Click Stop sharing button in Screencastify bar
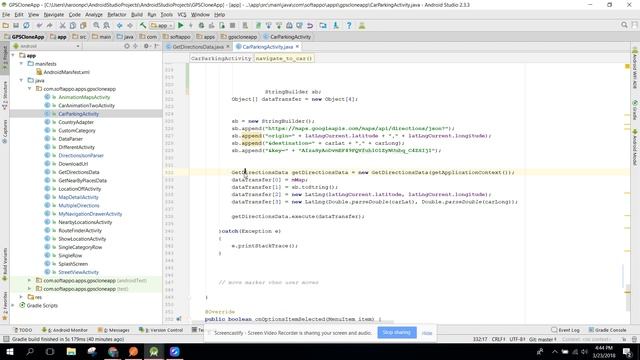 pyautogui.click(x=397, y=332)
